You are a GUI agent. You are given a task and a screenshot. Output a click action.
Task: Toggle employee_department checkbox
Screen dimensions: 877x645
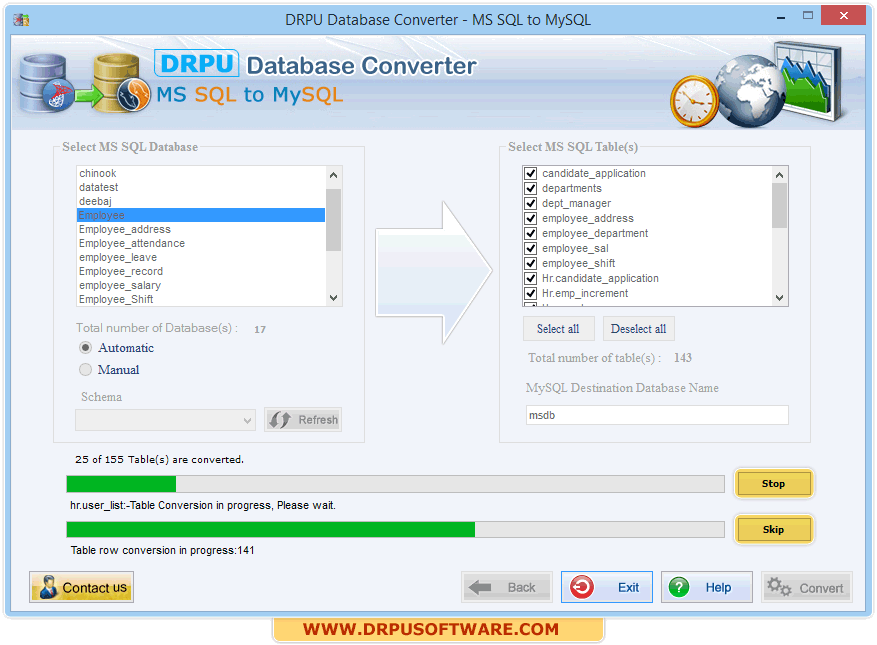pos(531,233)
